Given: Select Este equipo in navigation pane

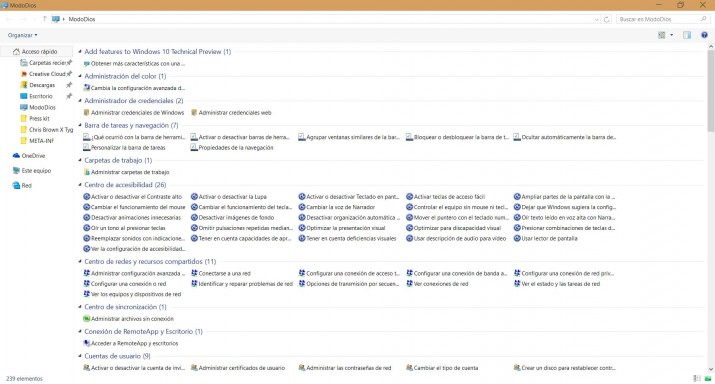Looking at the screenshot, I should tap(32, 171).
